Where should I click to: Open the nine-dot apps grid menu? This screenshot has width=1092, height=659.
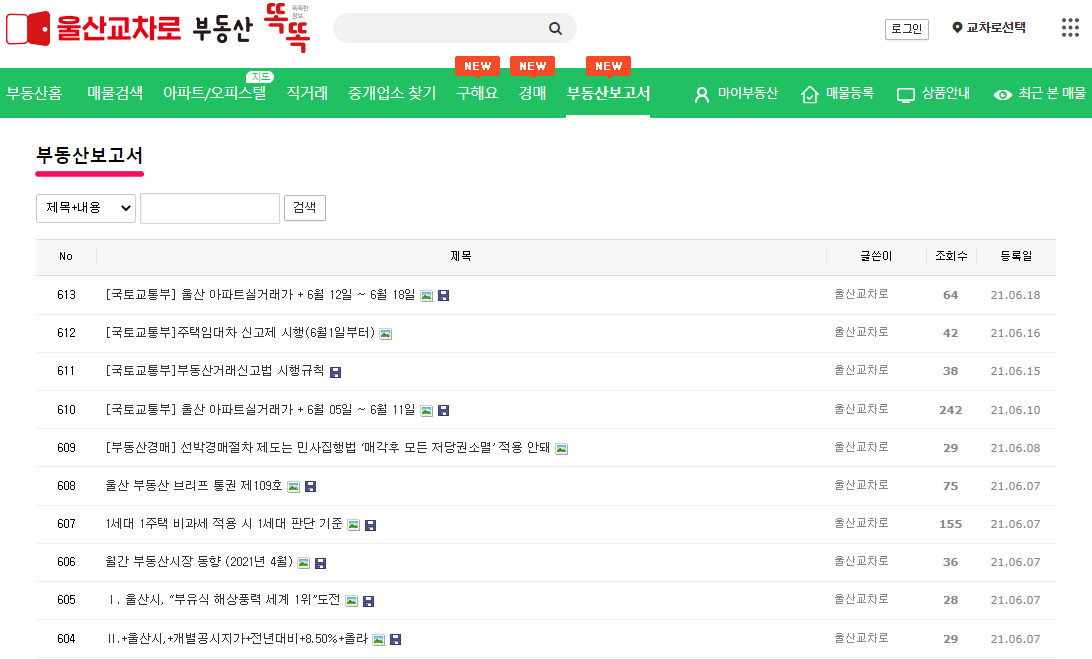[1070, 28]
